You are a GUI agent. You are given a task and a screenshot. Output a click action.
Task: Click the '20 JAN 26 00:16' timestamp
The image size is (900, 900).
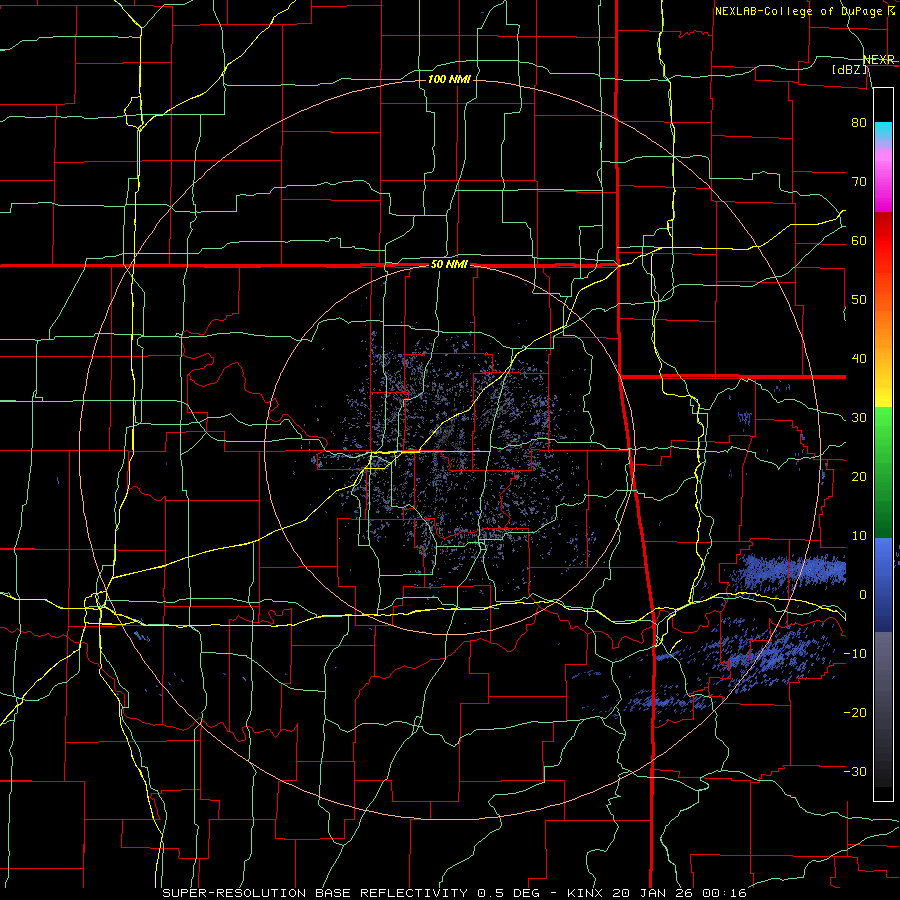pos(679,893)
